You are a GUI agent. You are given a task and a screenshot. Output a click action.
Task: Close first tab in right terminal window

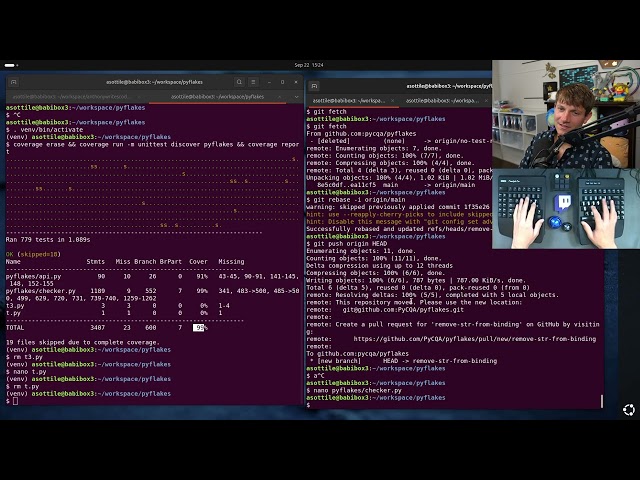(393, 100)
